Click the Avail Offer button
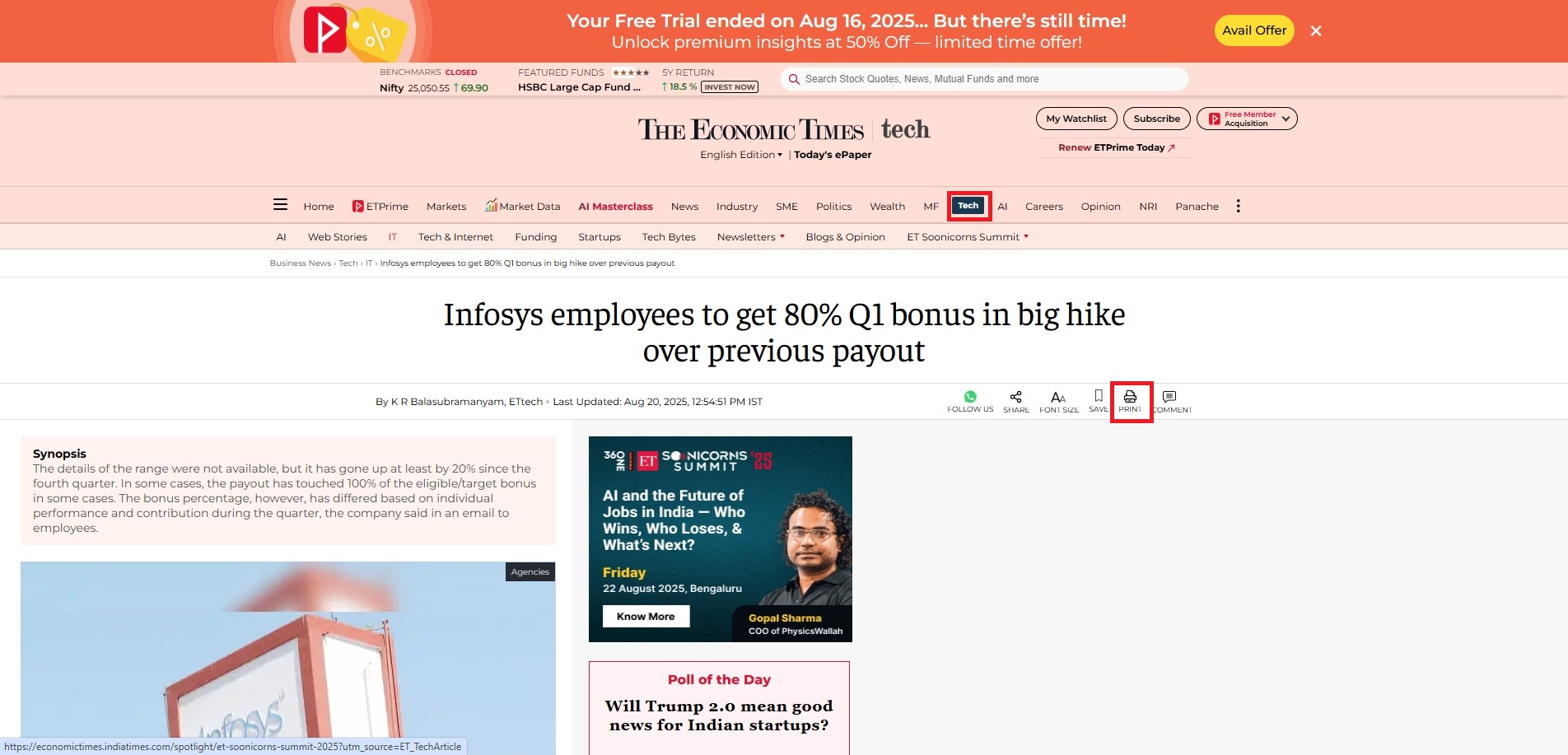Screen dimensions: 1568x755 (x=1254, y=30)
